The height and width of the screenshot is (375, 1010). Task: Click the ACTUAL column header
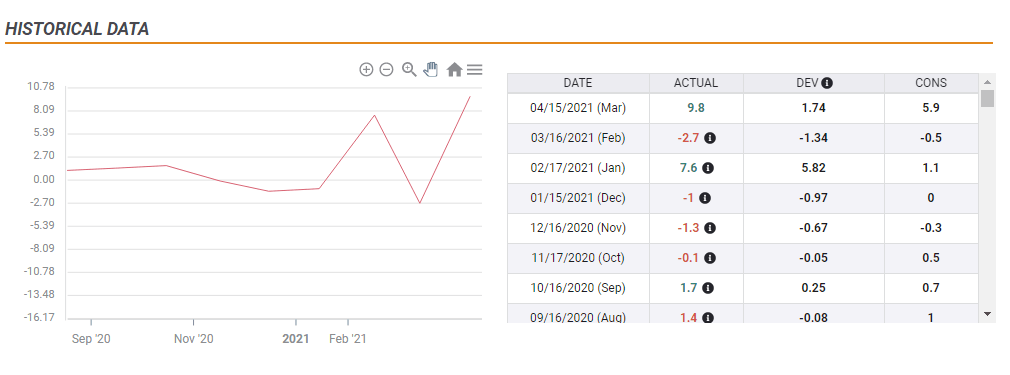(696, 83)
